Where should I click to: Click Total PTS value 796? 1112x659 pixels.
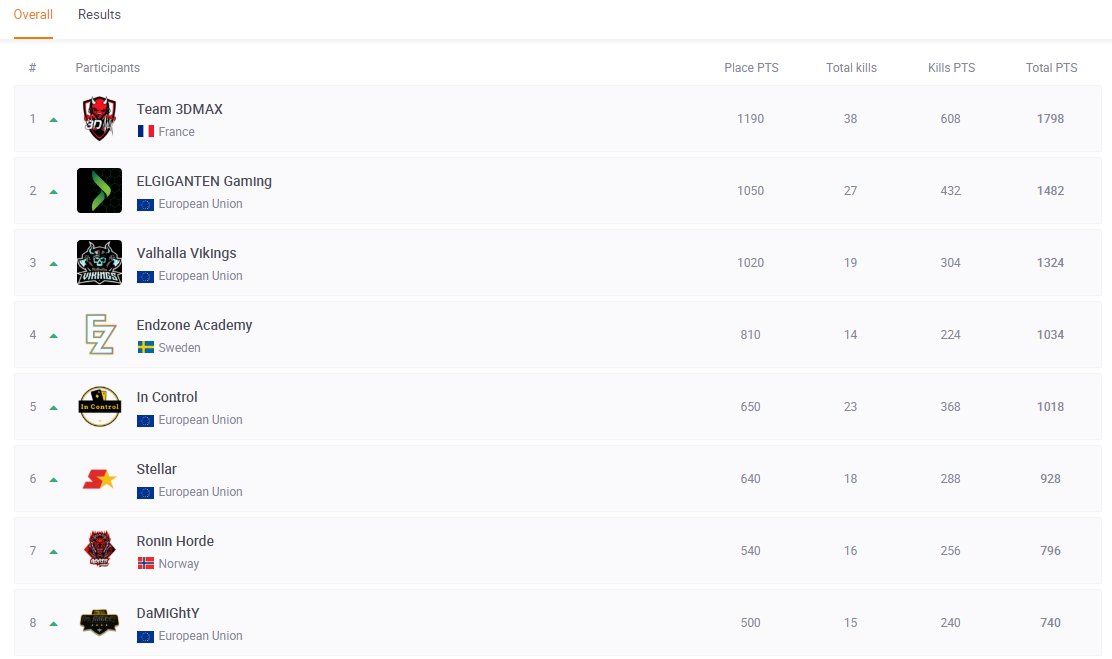coord(1050,550)
